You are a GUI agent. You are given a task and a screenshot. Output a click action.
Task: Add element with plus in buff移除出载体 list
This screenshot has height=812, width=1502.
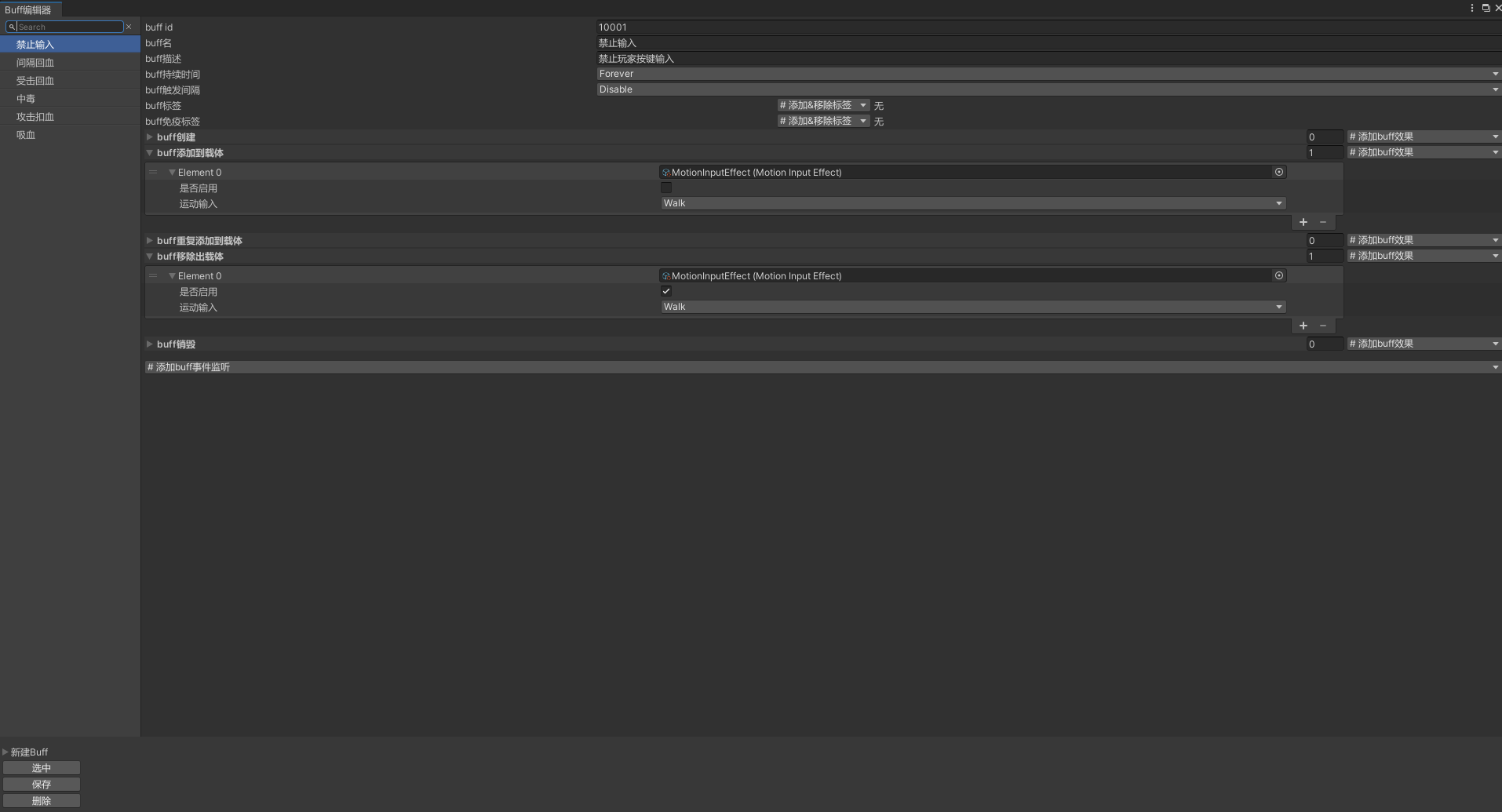[1303, 326]
